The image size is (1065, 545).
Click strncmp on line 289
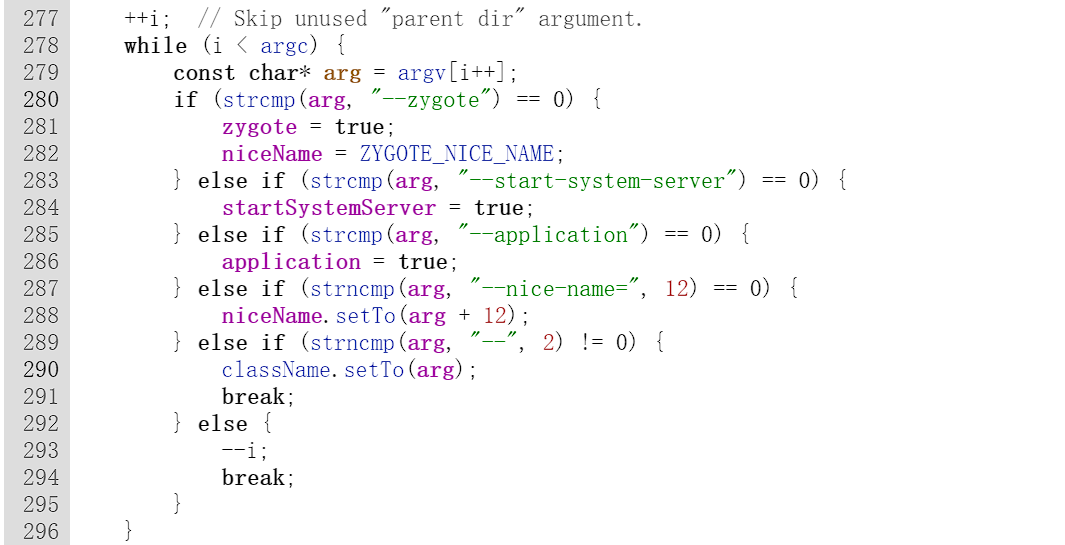pos(352,343)
